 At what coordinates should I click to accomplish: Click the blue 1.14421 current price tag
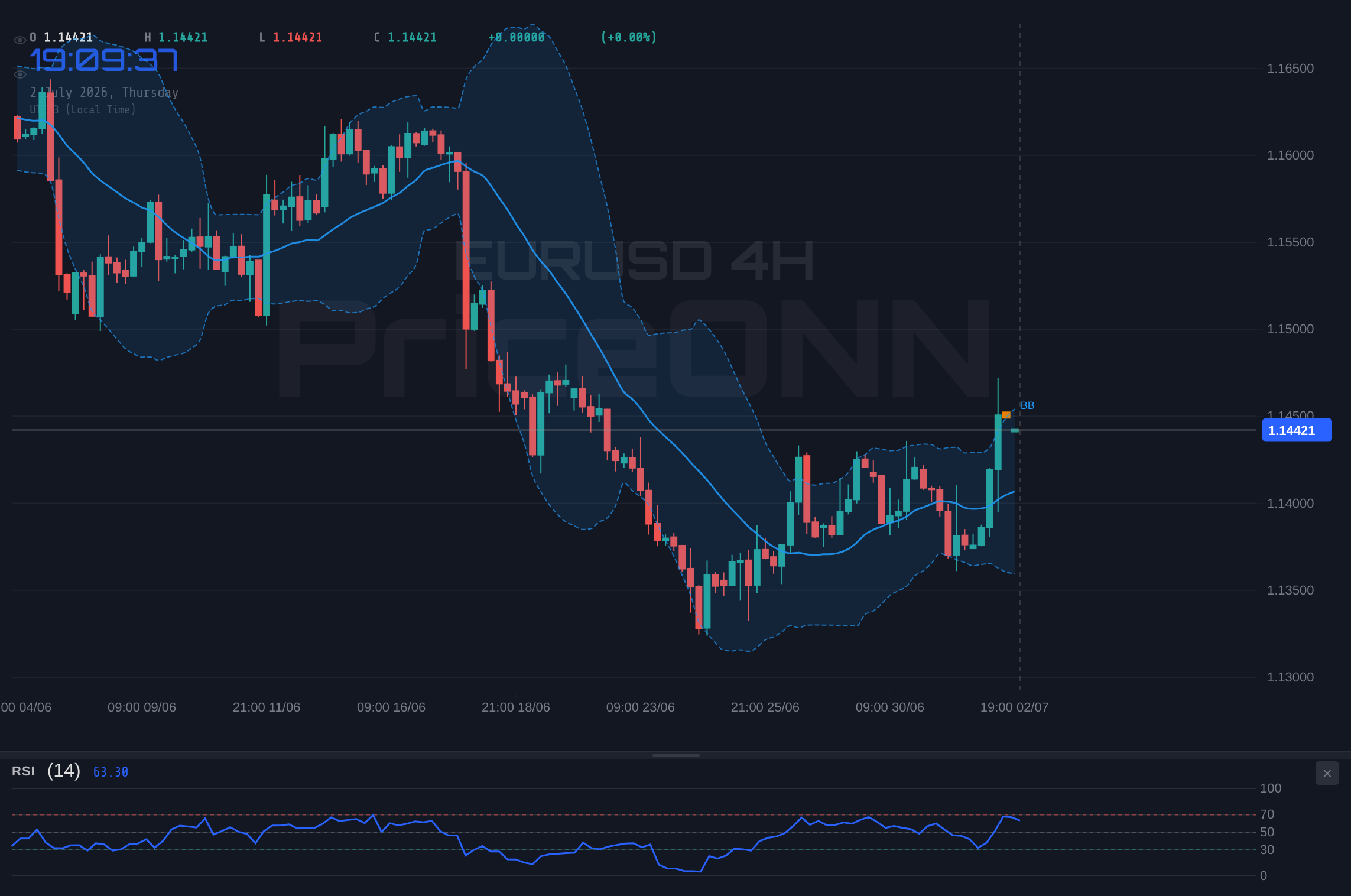click(1297, 430)
